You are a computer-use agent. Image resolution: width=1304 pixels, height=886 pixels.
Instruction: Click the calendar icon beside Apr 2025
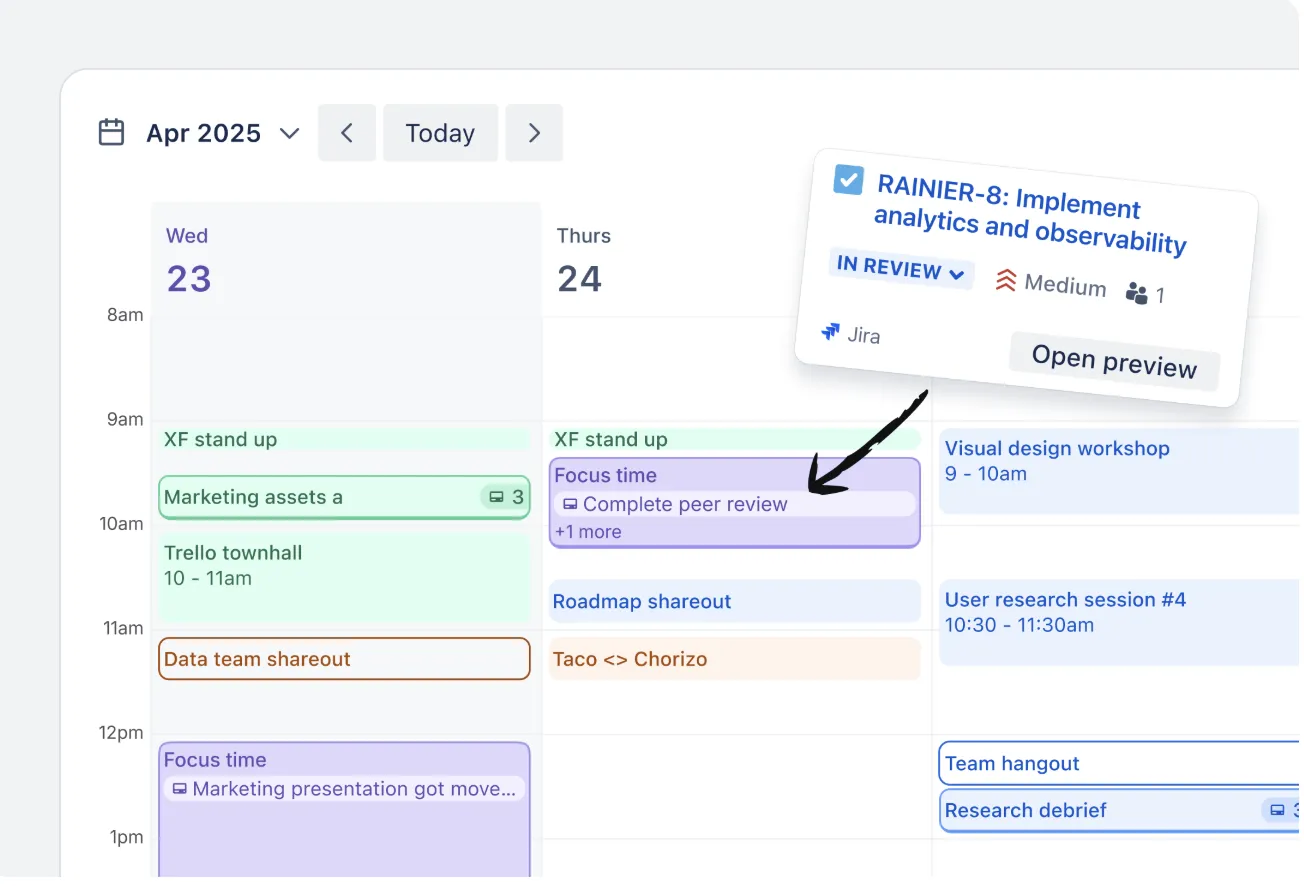tap(111, 133)
